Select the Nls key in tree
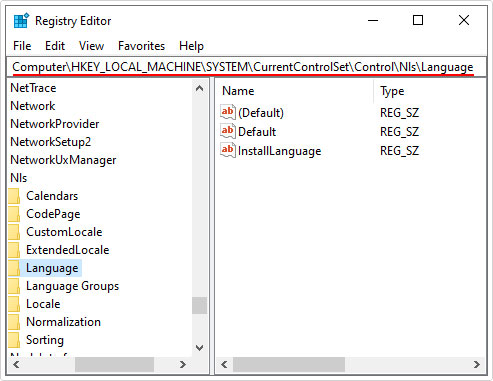 pos(19,178)
